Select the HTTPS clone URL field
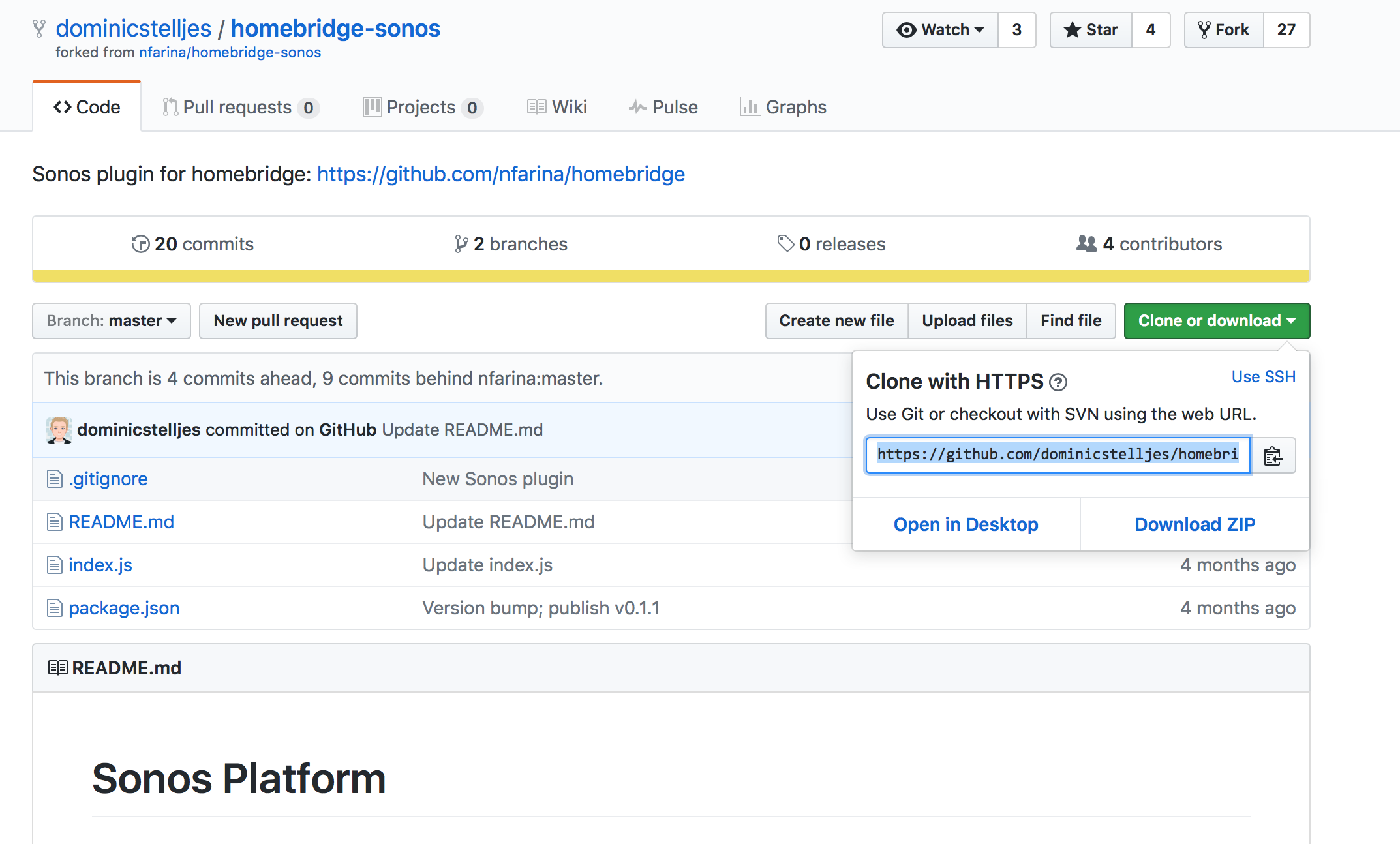This screenshot has height=844, width=1400. [1057, 455]
